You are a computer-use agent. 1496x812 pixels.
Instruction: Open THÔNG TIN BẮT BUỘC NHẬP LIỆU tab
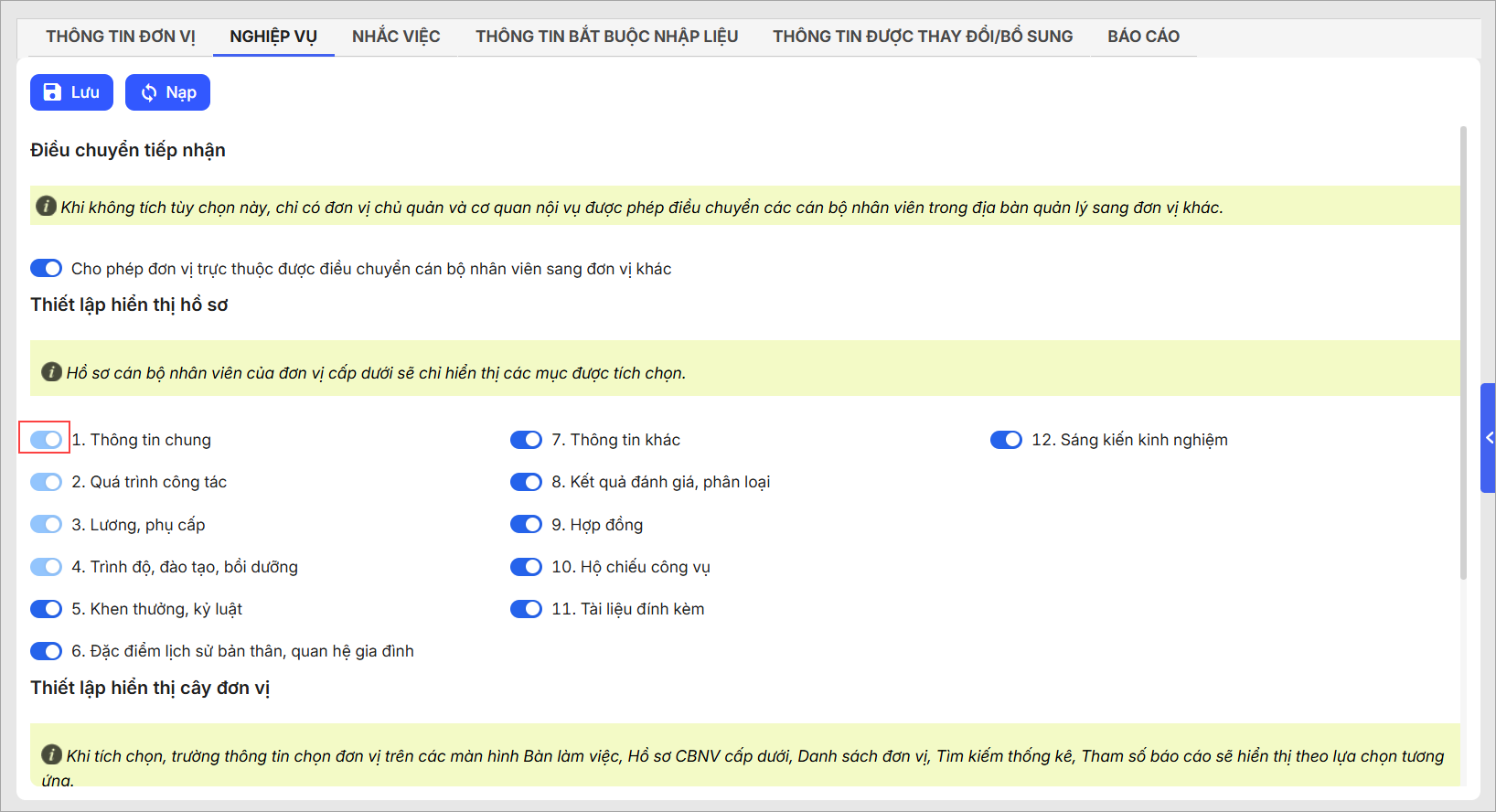[606, 37]
